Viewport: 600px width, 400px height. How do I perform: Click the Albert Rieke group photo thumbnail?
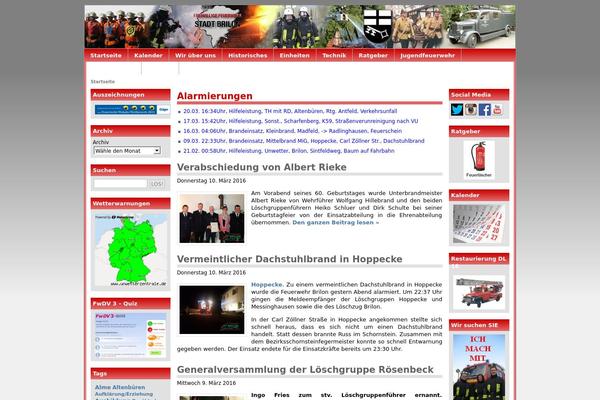point(212,218)
